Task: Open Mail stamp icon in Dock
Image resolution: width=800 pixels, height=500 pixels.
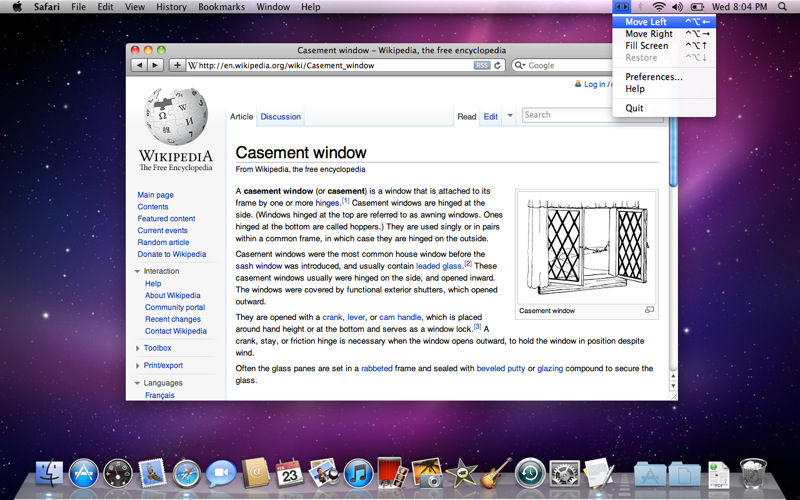Action: (152, 473)
